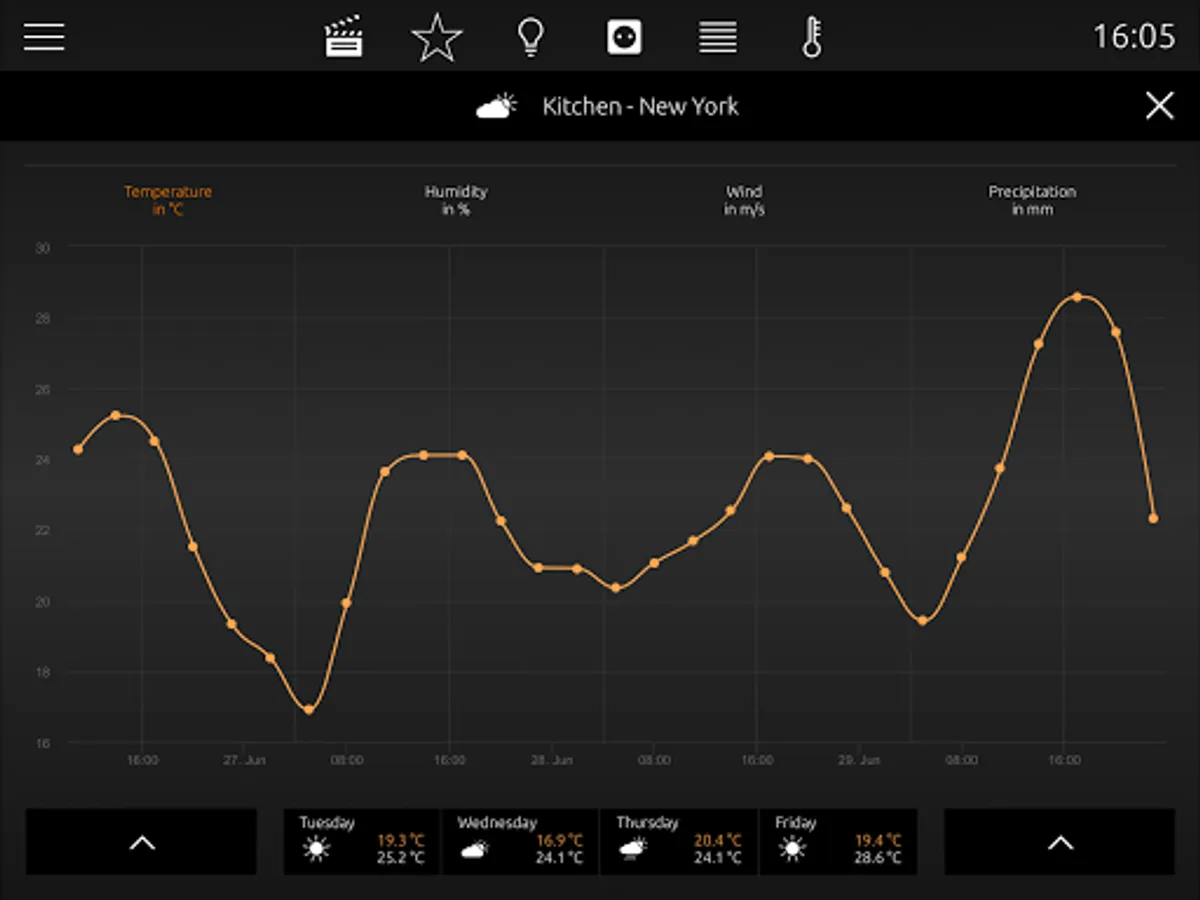Click the cloud-sun weather icon in title
This screenshot has height=900, width=1200.
pyautogui.click(x=496, y=106)
